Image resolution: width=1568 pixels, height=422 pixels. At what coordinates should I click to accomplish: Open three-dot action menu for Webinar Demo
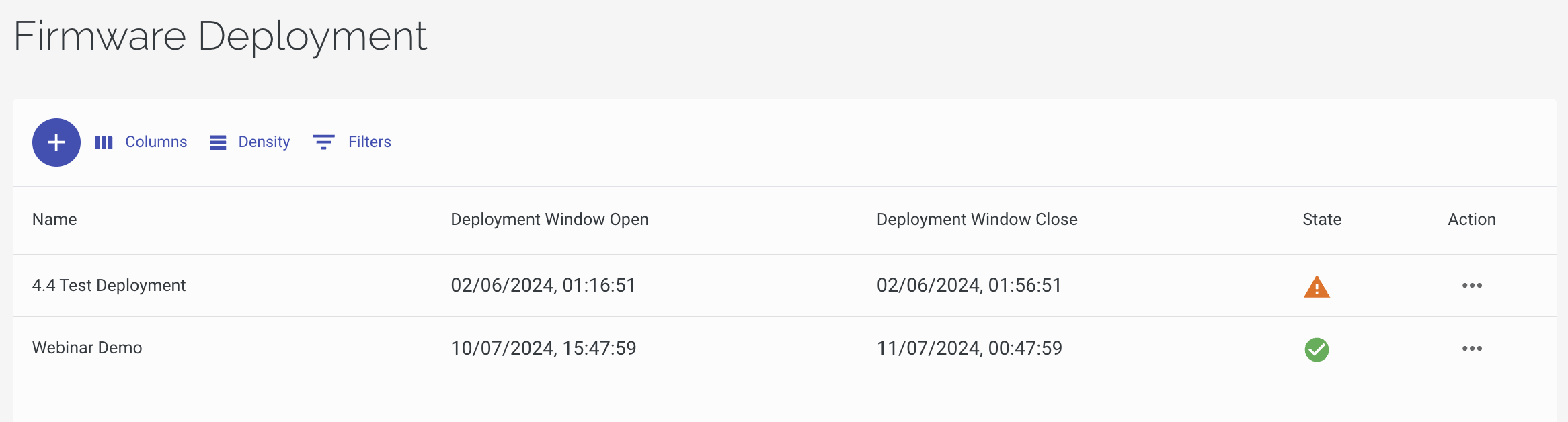click(1472, 349)
